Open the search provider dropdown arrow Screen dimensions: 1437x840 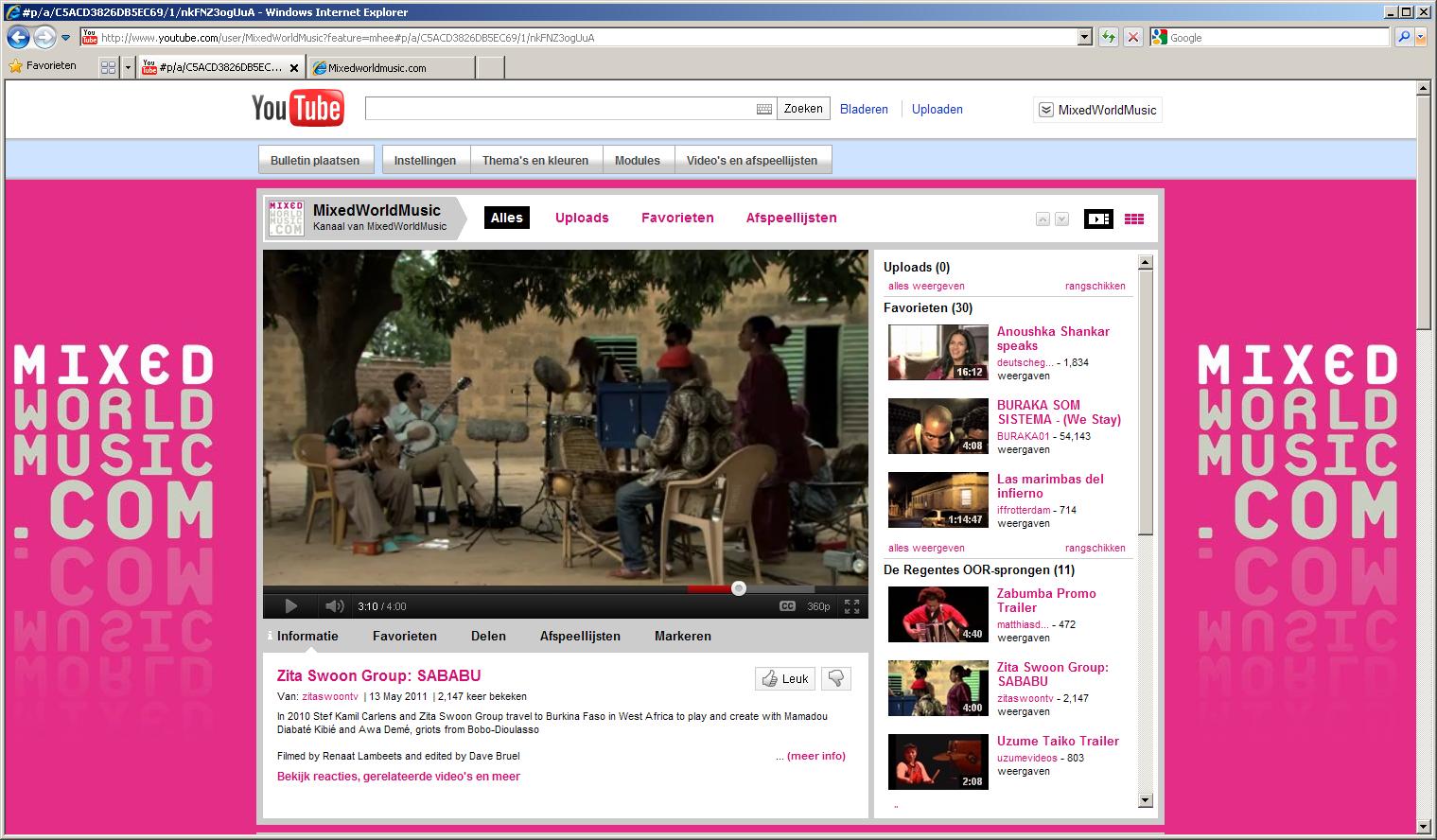1421,38
